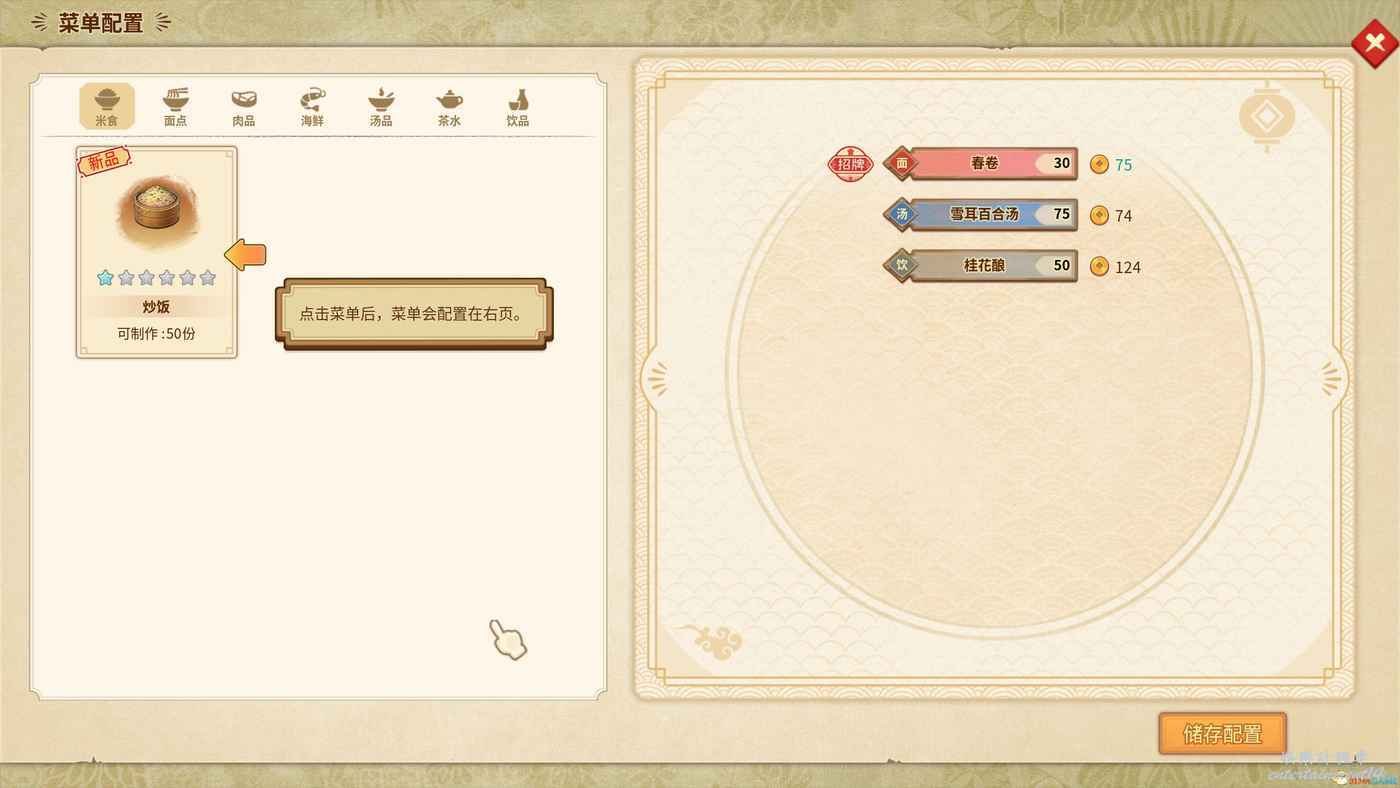This screenshot has height=788, width=1400.
Task: Open the 海鲜 seafood category
Action: coord(313,106)
